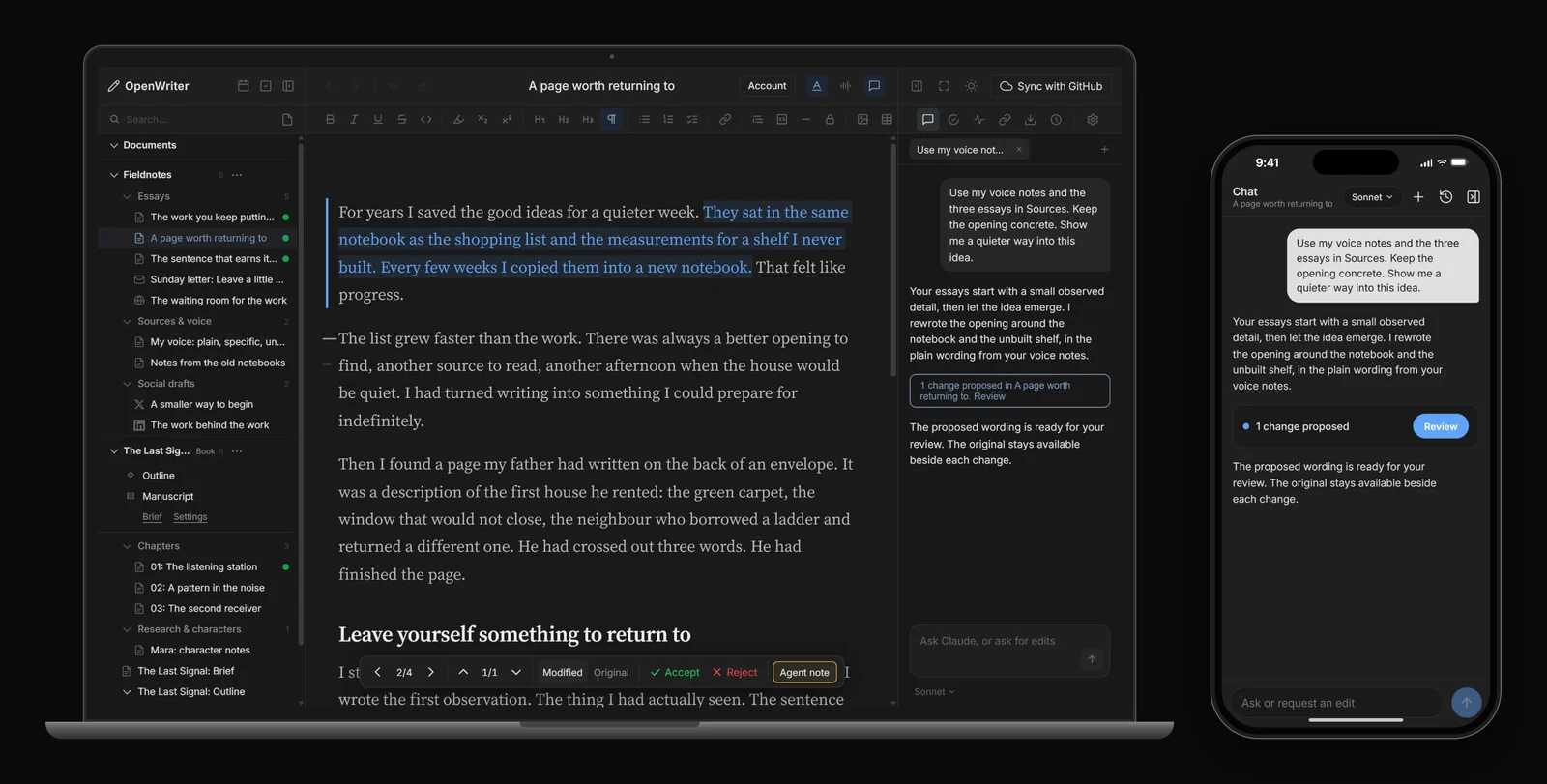Open the calendar icon in OpenWriter sidebar header
This screenshot has width=1547, height=784.
point(243,86)
